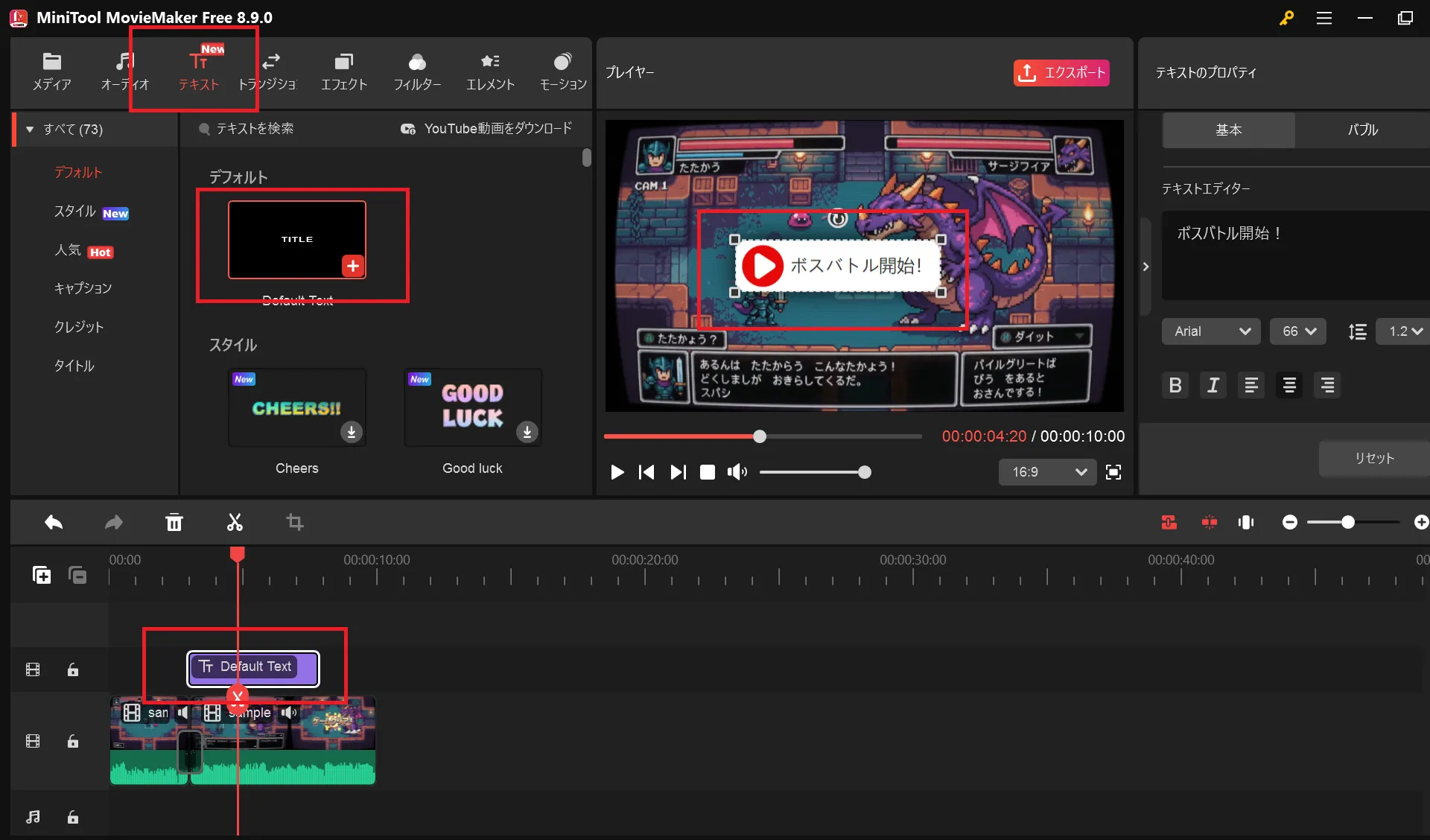Add Default Text with plus icon

tap(353, 266)
